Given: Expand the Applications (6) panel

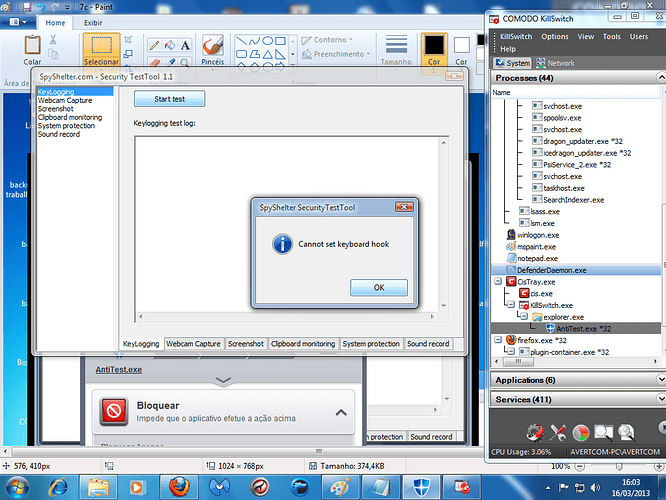Looking at the screenshot, I should click(x=660, y=379).
